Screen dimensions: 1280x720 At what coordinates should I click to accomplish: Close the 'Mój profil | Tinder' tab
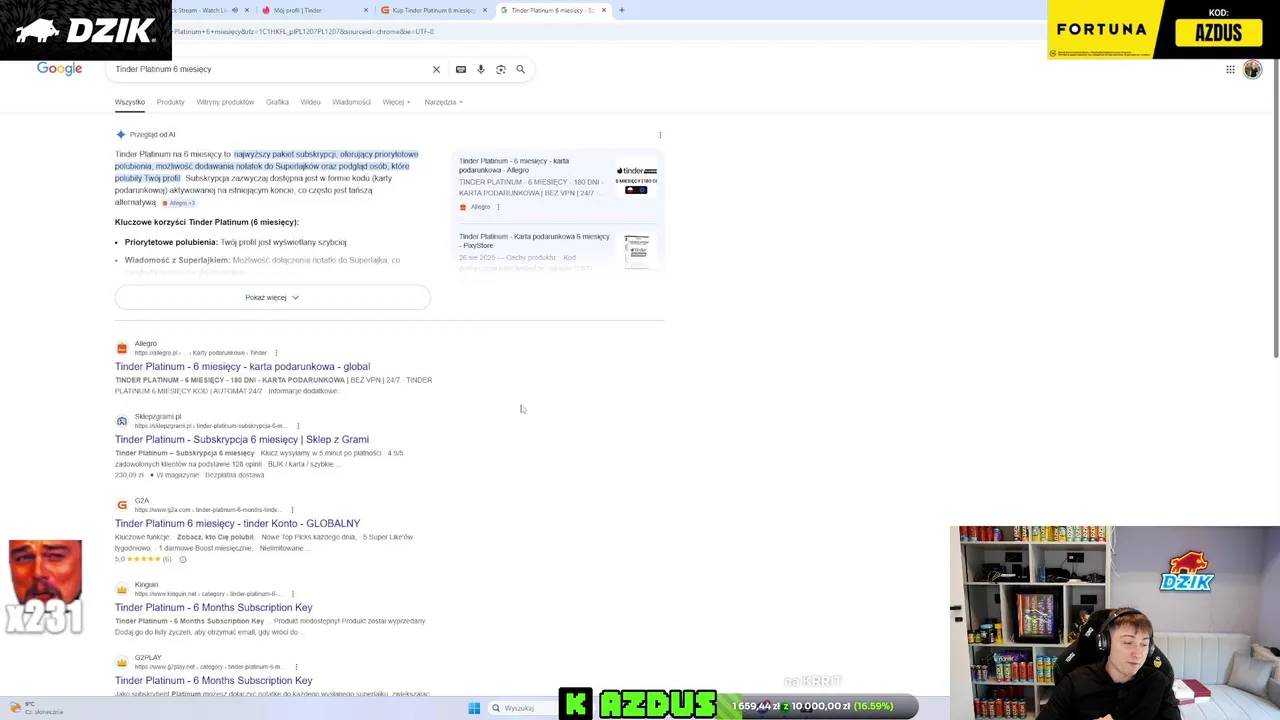coord(366,10)
